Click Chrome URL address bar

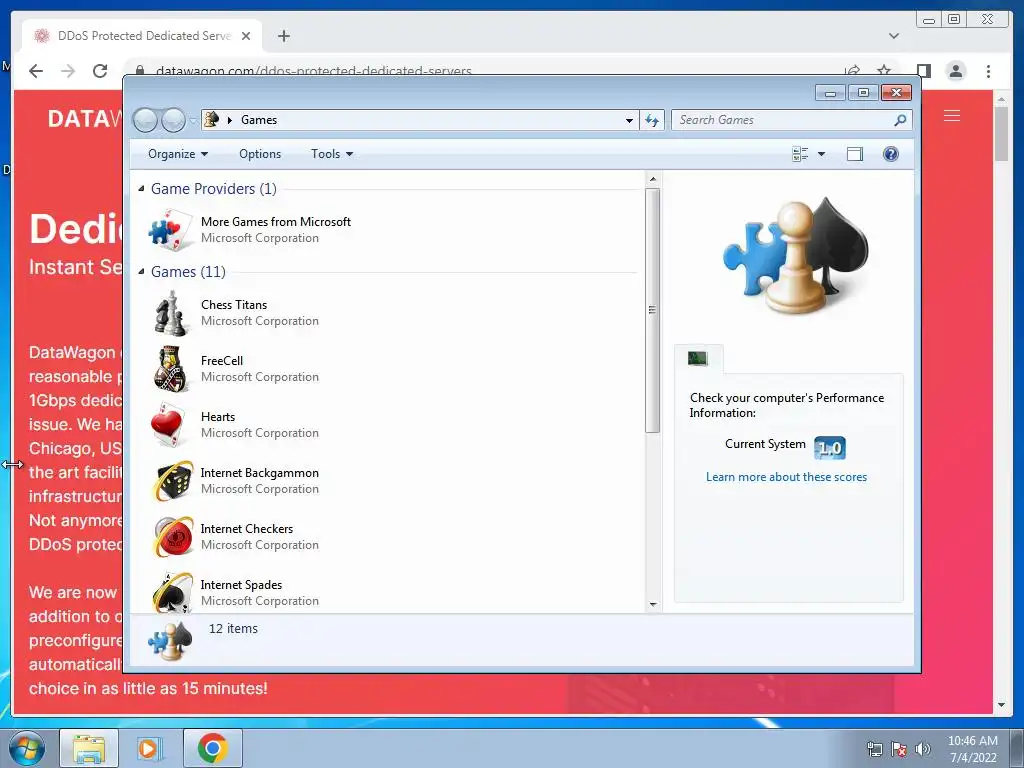[483, 71]
